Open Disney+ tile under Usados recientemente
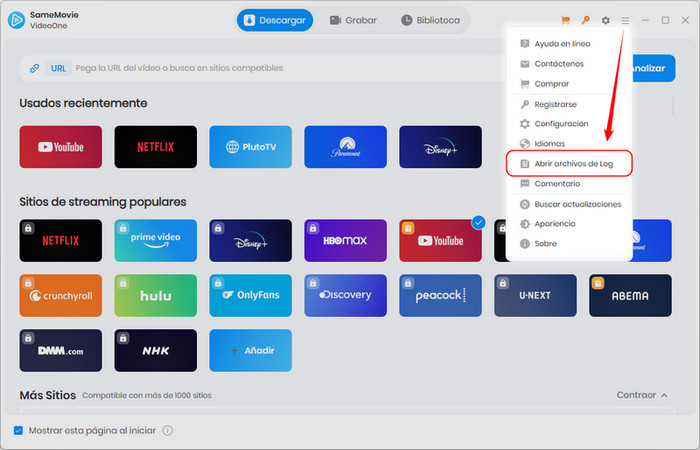Image resolution: width=700 pixels, height=450 pixels. [441, 147]
